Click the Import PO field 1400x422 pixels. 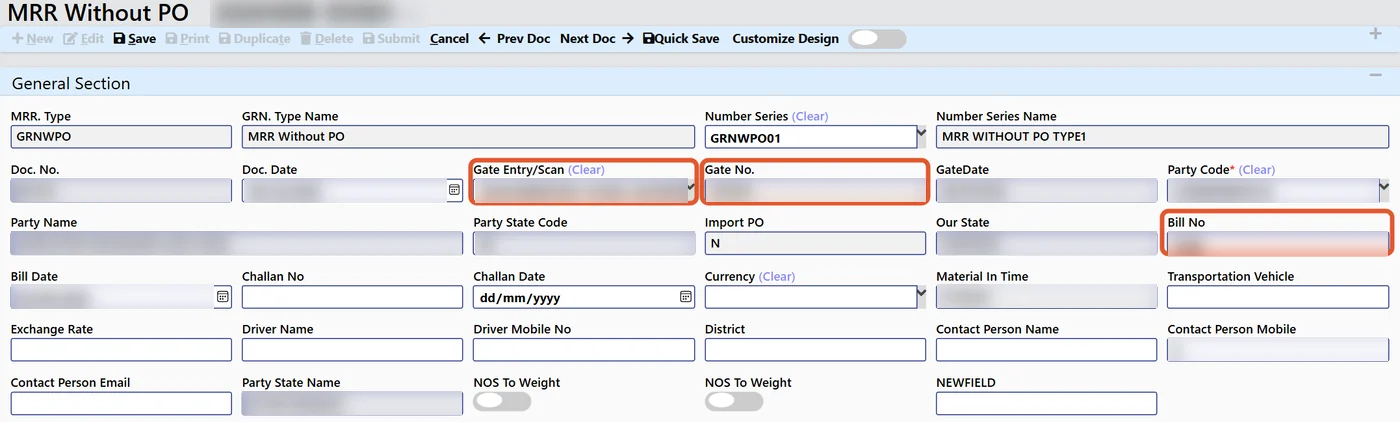(815, 243)
